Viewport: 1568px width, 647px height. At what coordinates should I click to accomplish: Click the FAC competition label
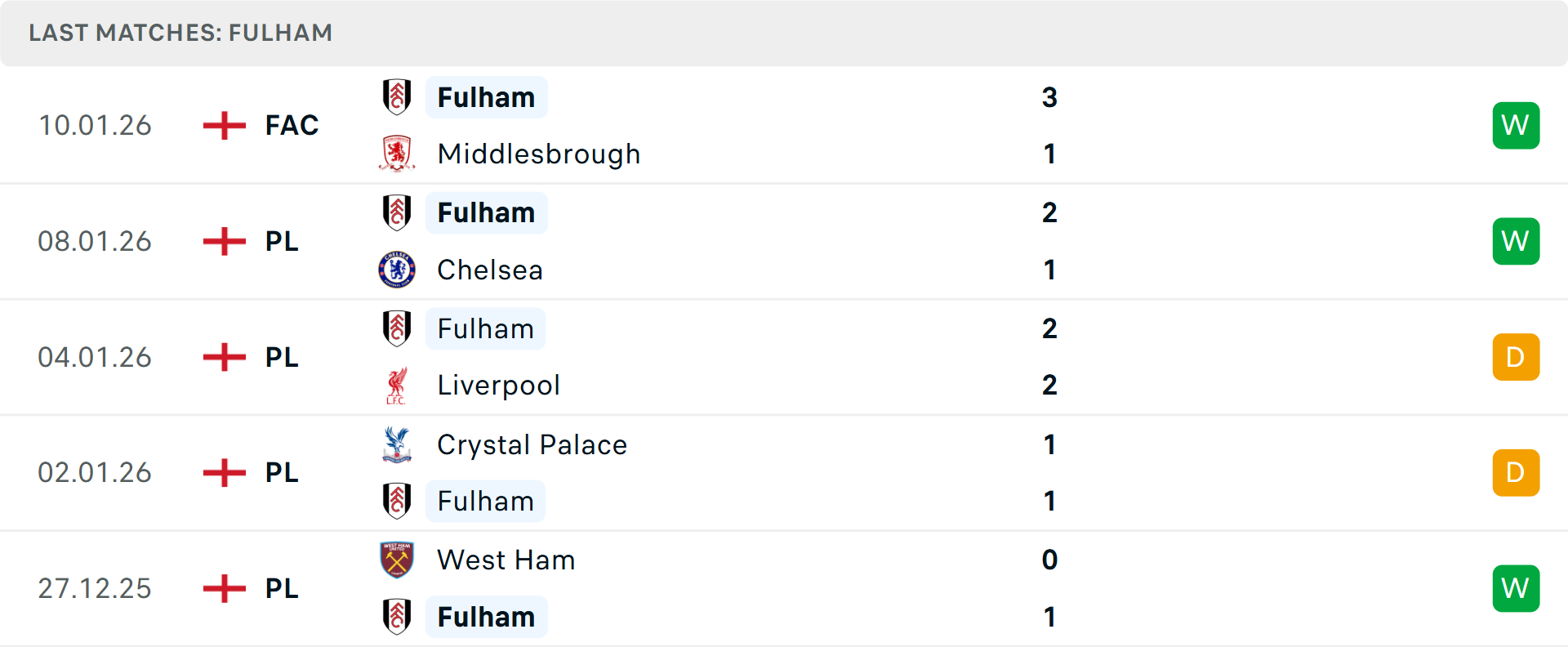[292, 126]
